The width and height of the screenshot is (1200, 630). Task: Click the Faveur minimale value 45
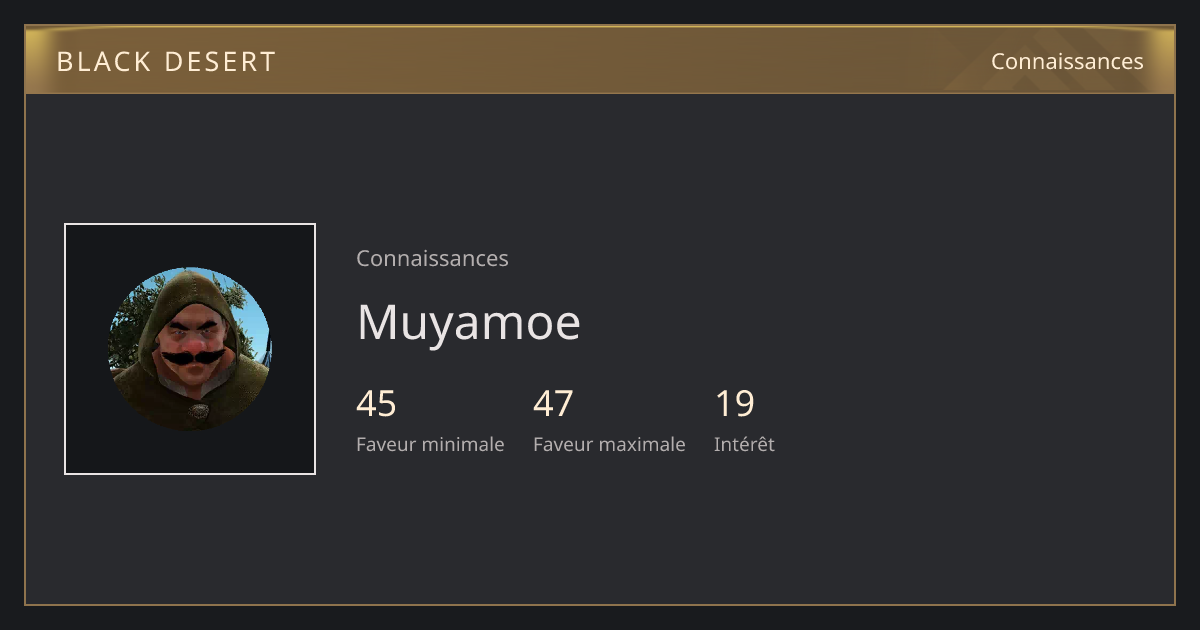click(376, 404)
